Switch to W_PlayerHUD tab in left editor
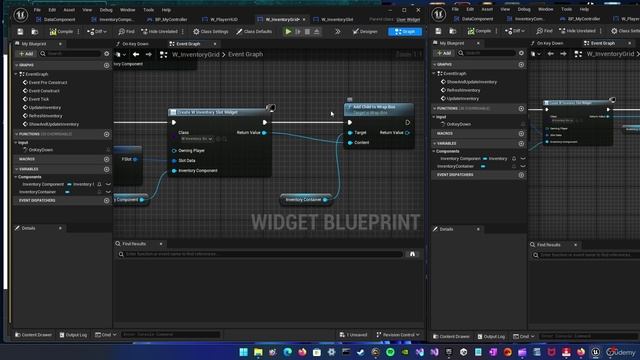 point(220,19)
